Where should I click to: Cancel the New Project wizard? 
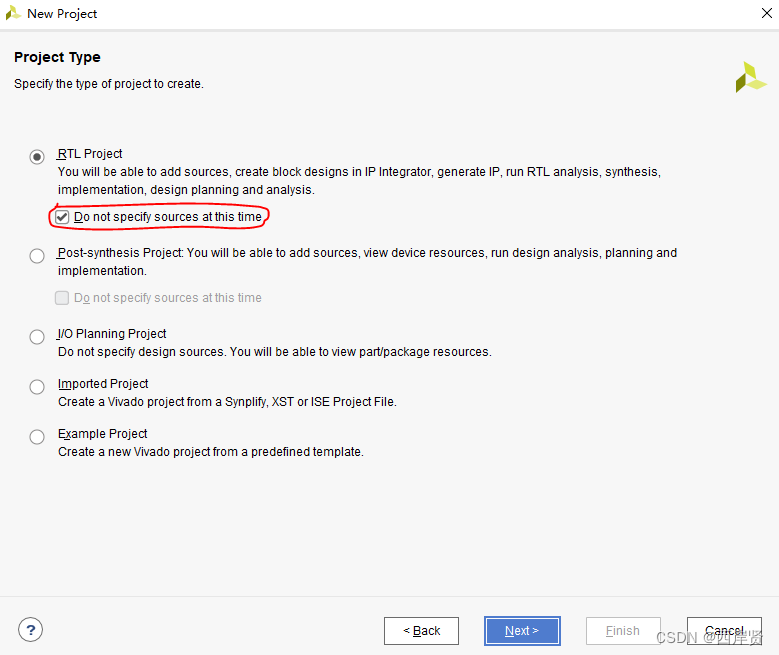tap(724, 631)
